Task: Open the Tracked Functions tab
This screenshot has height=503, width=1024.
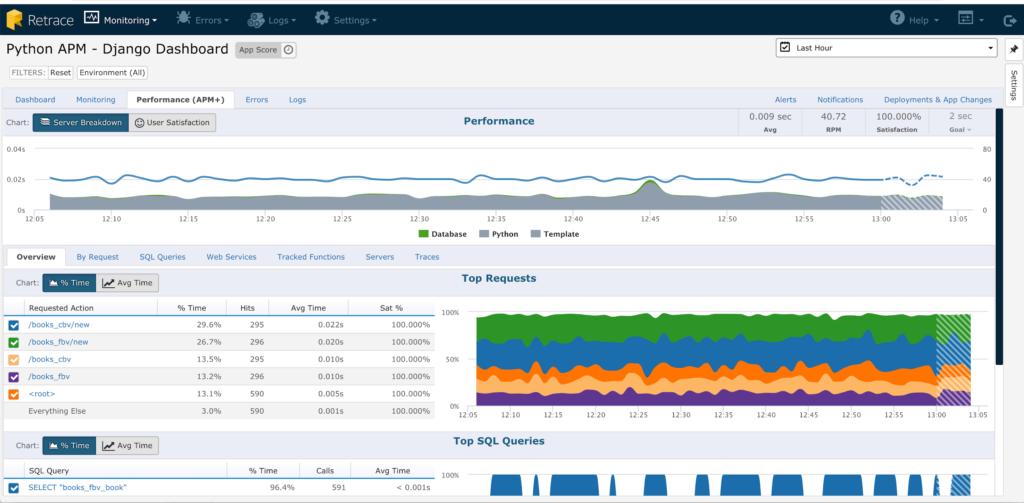Action: pos(311,257)
